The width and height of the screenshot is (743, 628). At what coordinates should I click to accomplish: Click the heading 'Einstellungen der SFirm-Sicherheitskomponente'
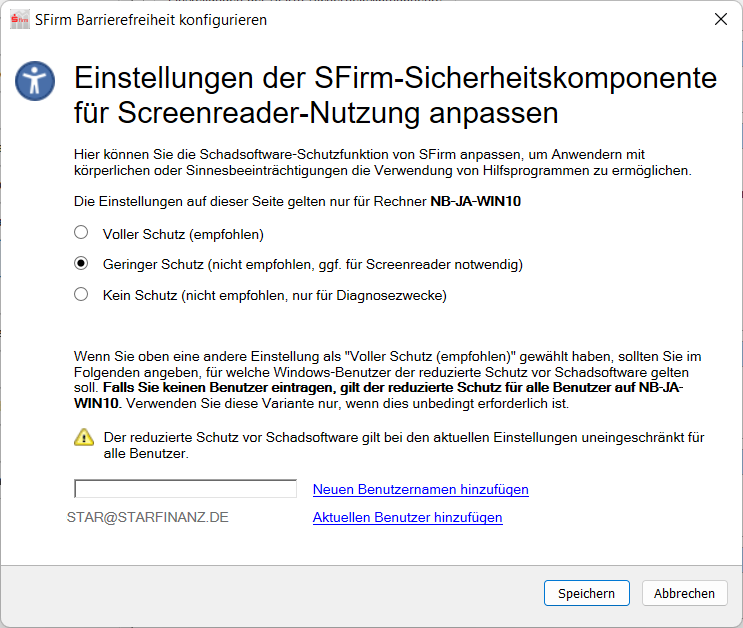[x=395, y=78]
